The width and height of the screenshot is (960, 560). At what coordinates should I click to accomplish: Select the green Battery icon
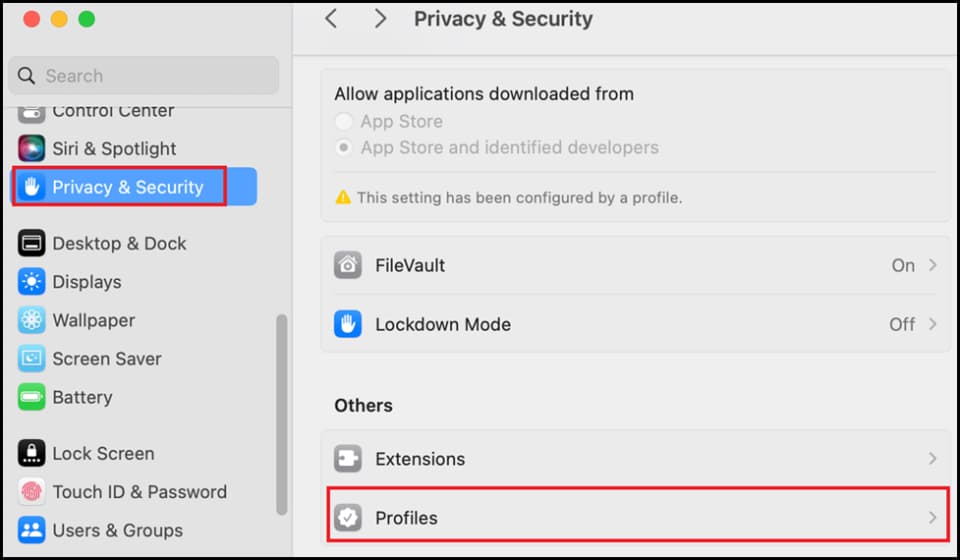click(31, 397)
